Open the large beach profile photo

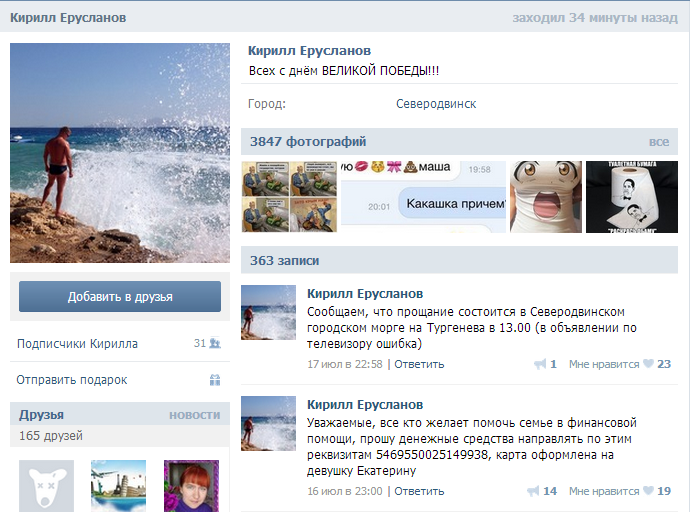[120, 153]
